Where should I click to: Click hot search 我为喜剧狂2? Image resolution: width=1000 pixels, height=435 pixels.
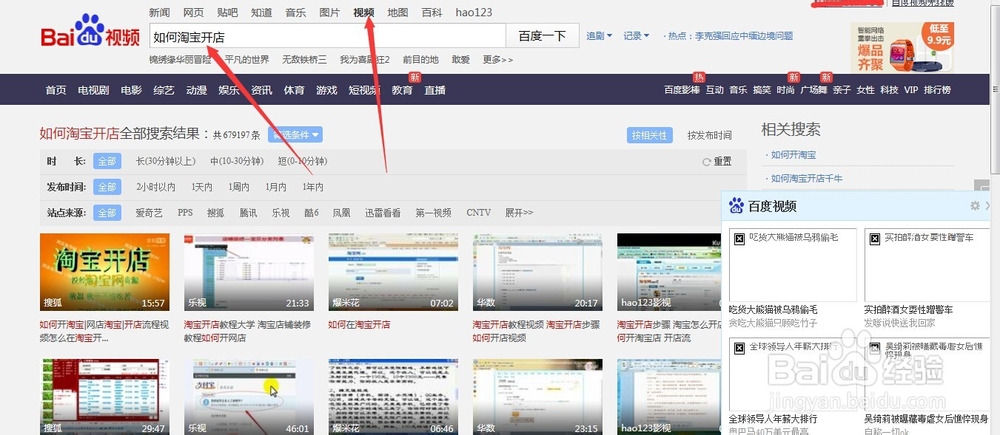(x=365, y=59)
